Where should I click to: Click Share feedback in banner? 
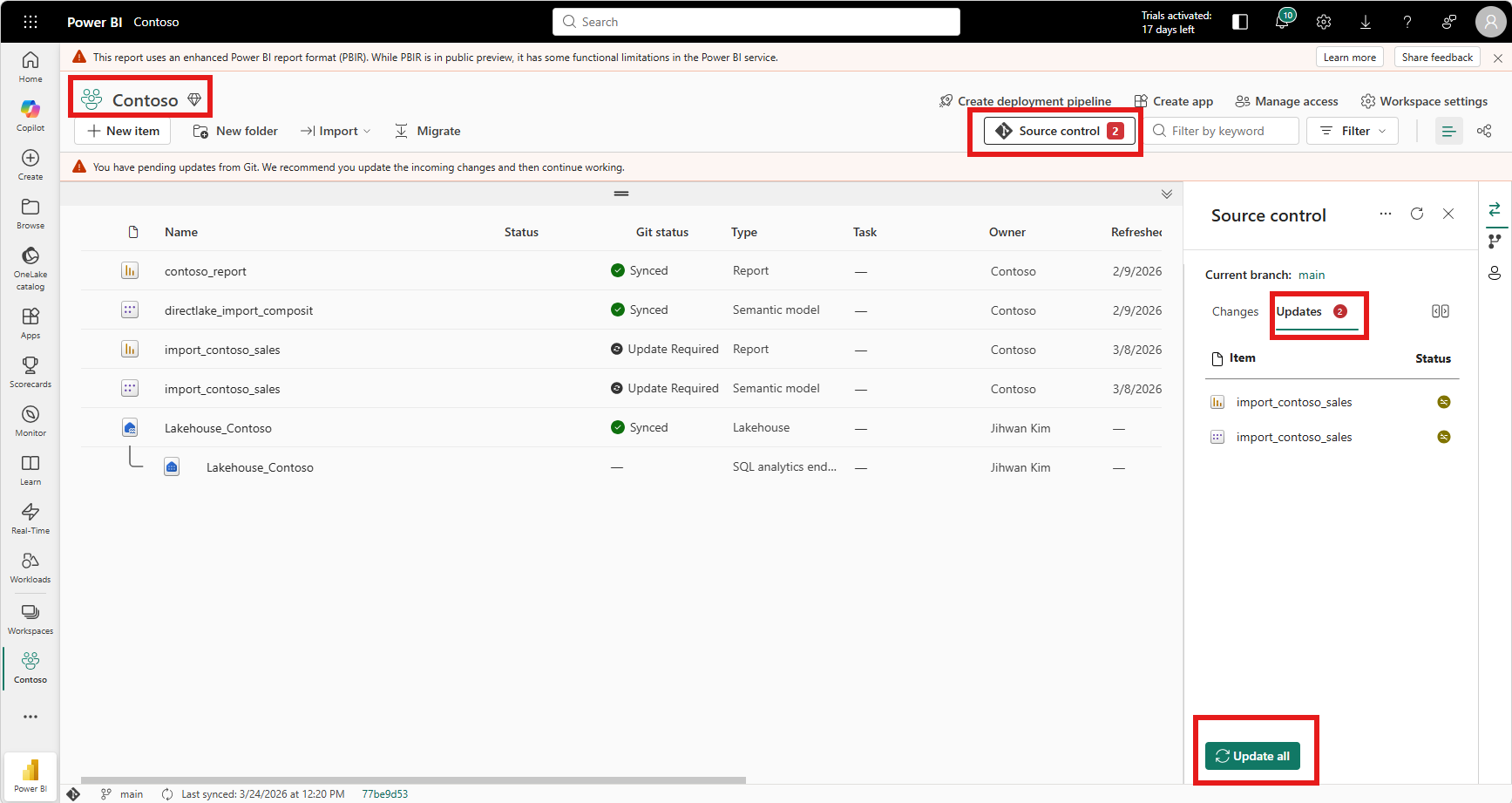click(x=1437, y=58)
